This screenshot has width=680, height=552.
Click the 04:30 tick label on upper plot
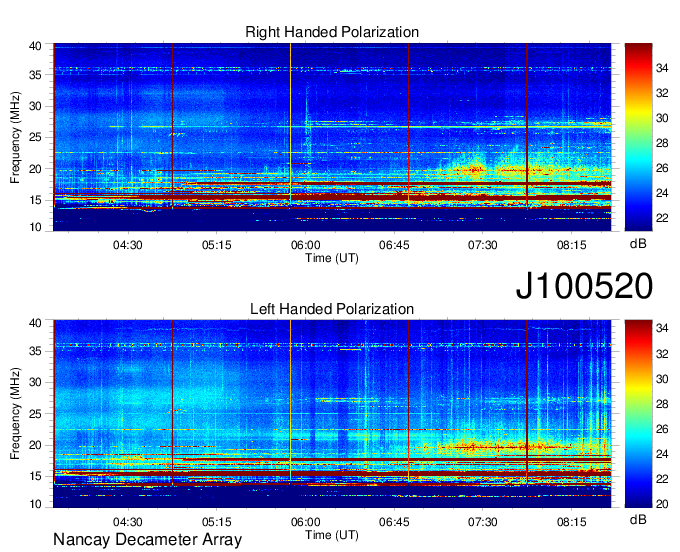pos(128,245)
